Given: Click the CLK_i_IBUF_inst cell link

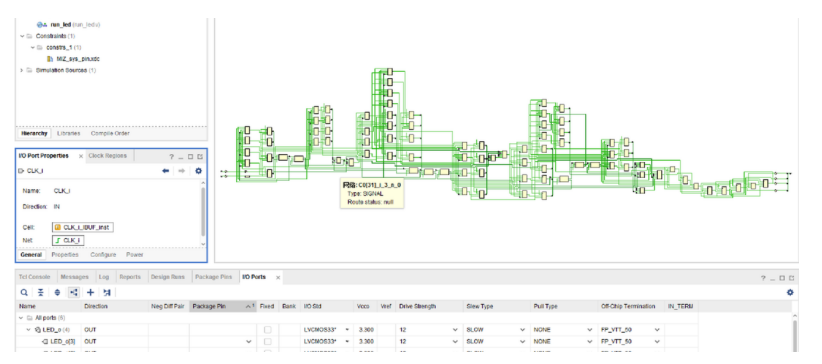Looking at the screenshot, I should tap(83, 228).
